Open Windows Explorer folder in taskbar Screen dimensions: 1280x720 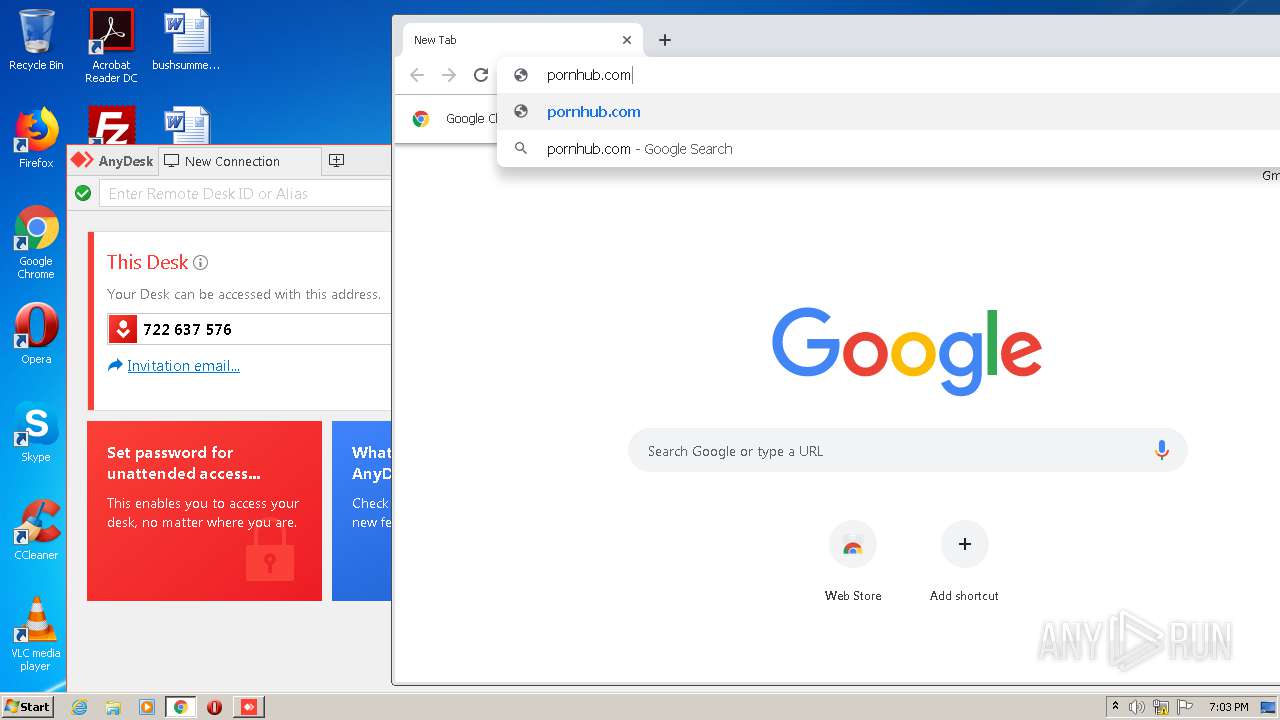(113, 707)
